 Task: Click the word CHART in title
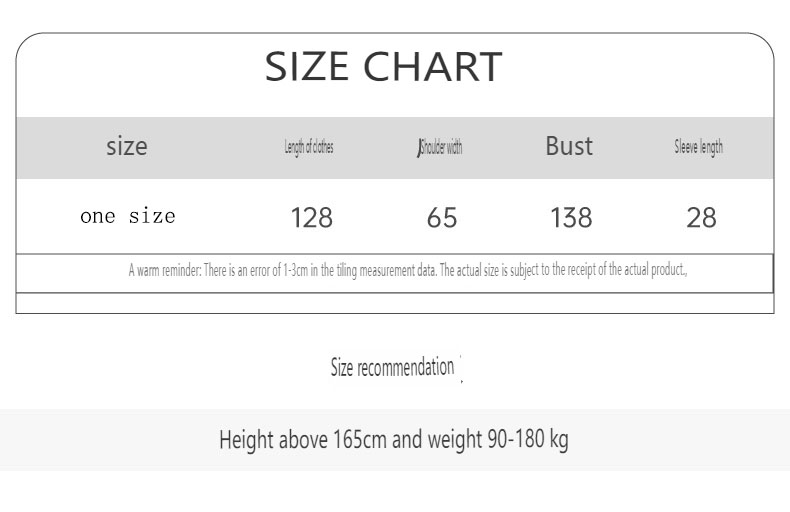(x=433, y=66)
